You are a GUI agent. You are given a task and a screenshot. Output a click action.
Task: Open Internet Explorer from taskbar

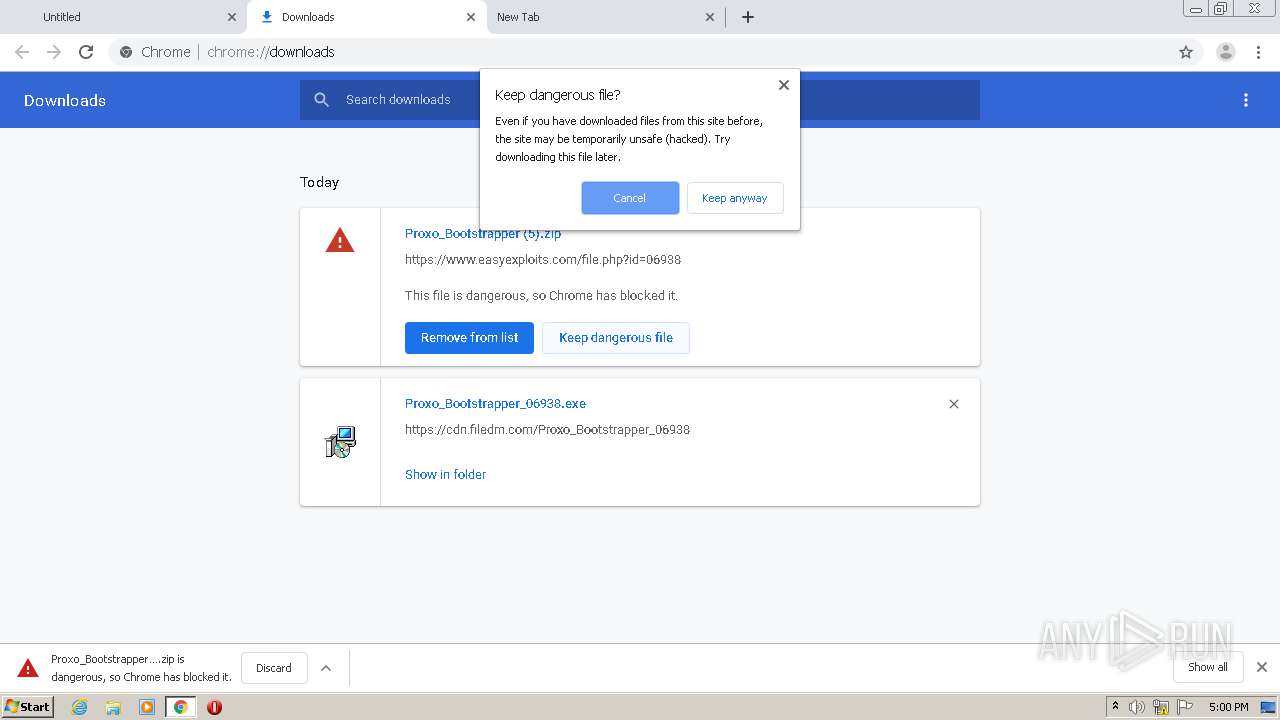[x=80, y=707]
